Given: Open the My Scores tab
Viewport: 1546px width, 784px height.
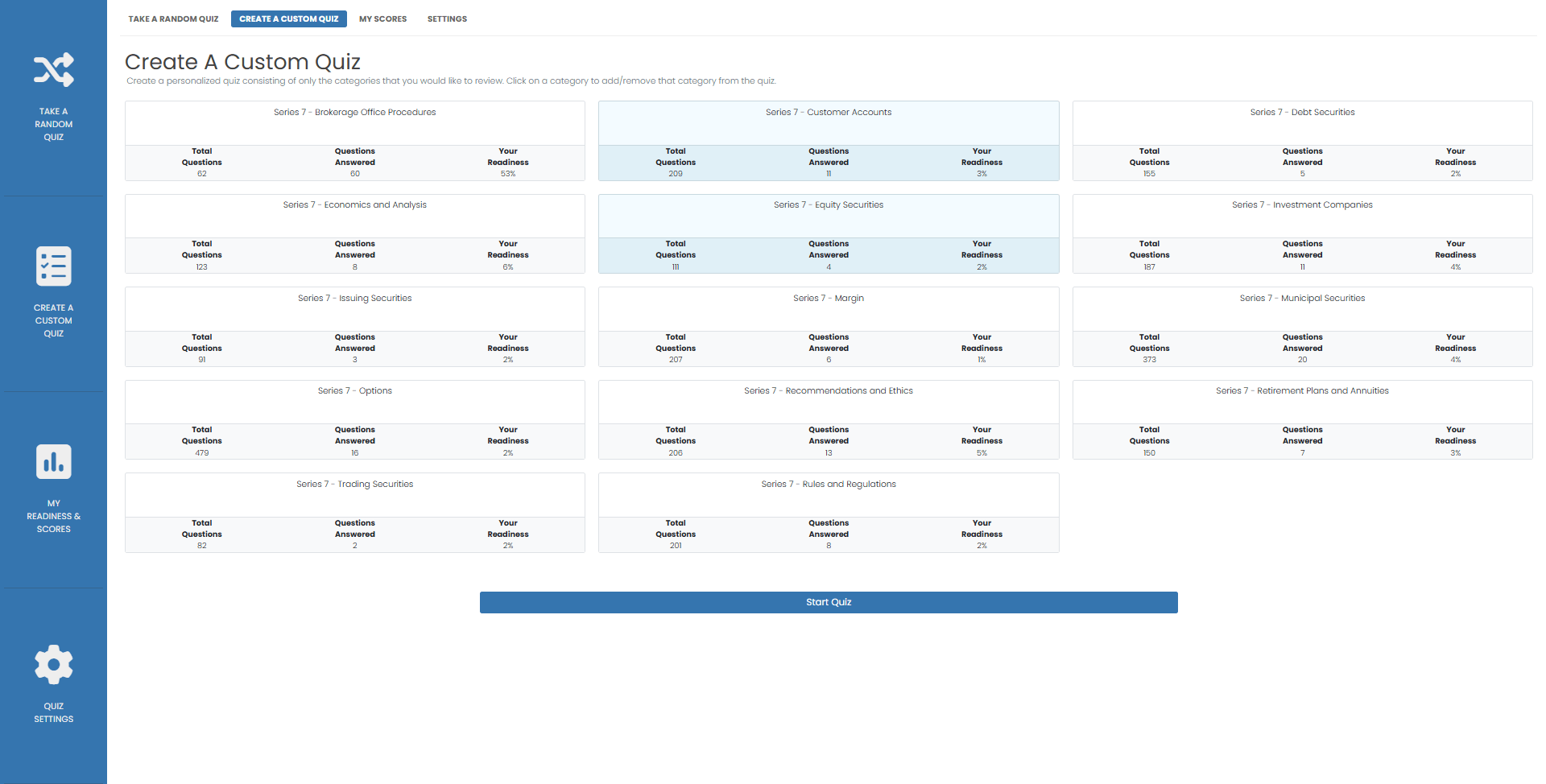Looking at the screenshot, I should [382, 19].
